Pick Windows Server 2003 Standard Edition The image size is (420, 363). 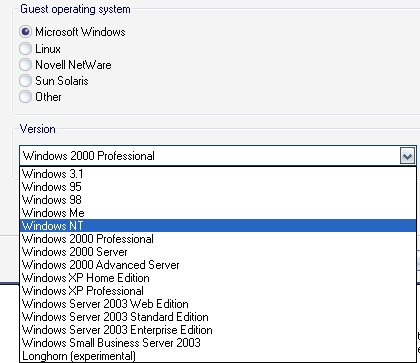218,317
